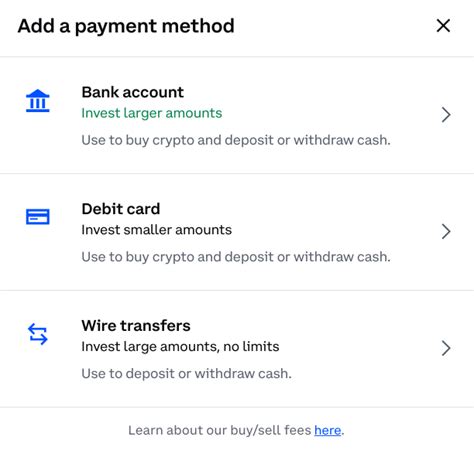Click the Debit card description about buying crypto
This screenshot has width=474, height=450.
tap(236, 257)
